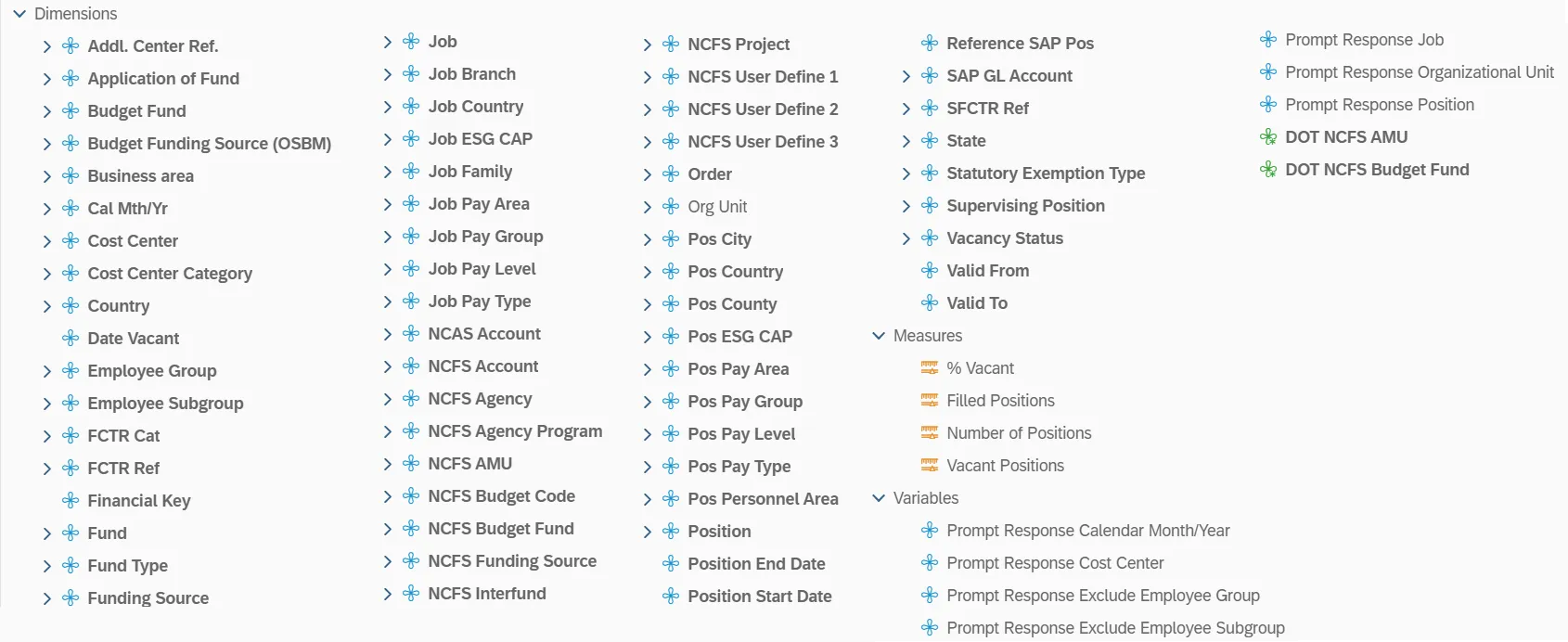Select the Org Unit dimension label
Image resolution: width=1568 pixels, height=642 pixels.
point(717,207)
